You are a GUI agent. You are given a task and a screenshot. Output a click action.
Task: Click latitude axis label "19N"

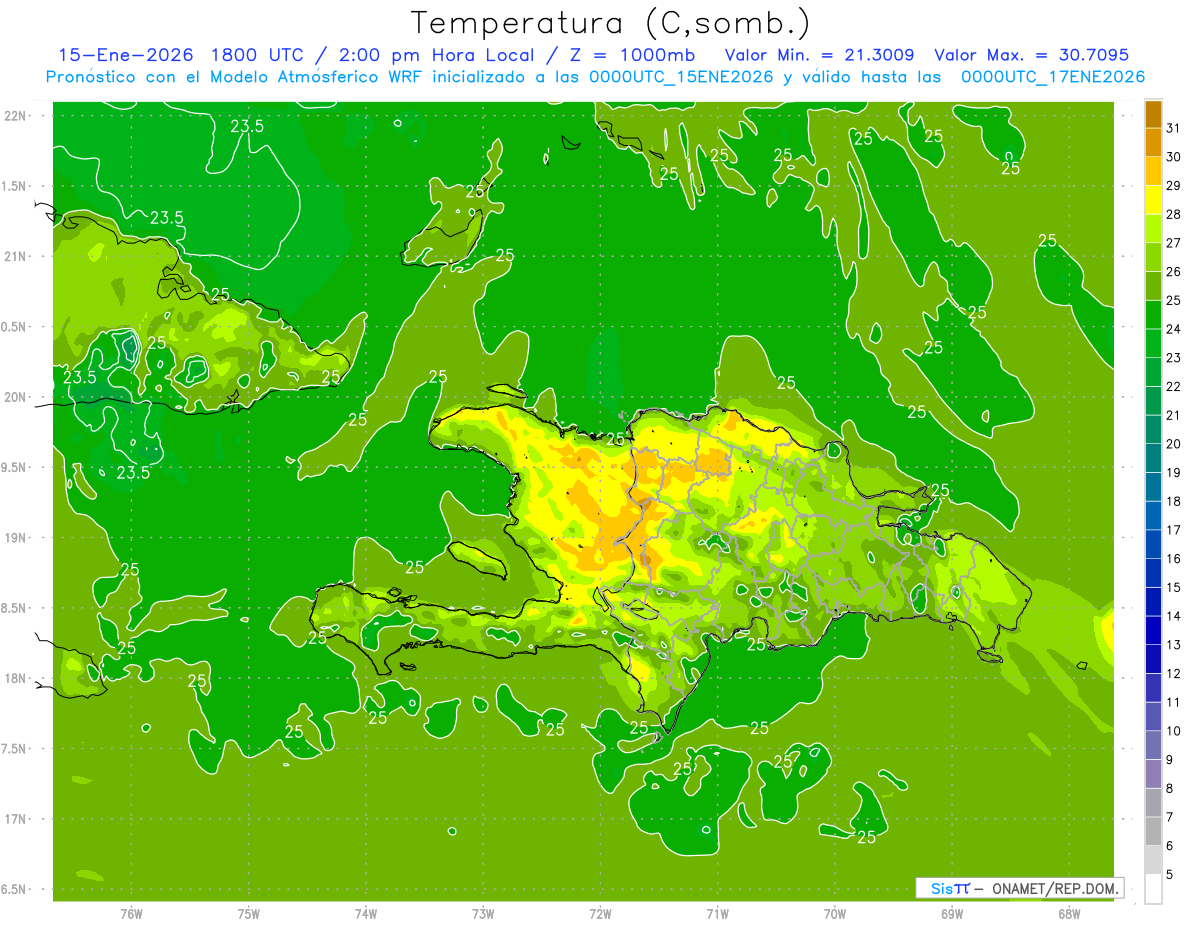pos(17,538)
